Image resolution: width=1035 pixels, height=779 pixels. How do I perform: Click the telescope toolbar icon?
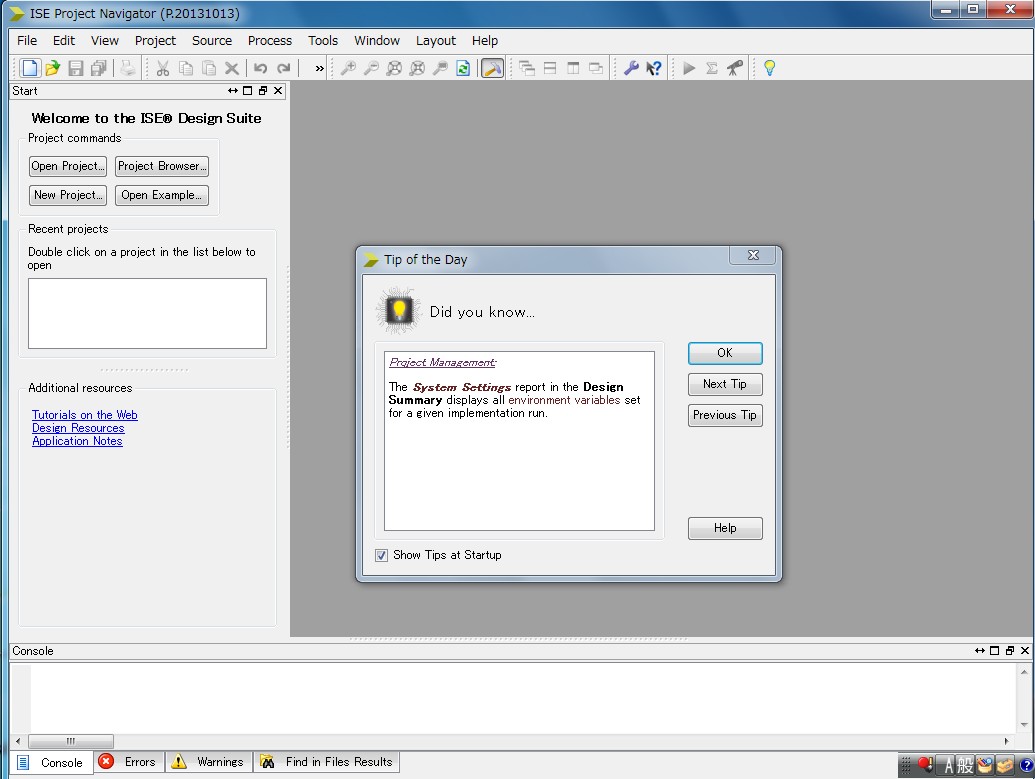click(735, 68)
